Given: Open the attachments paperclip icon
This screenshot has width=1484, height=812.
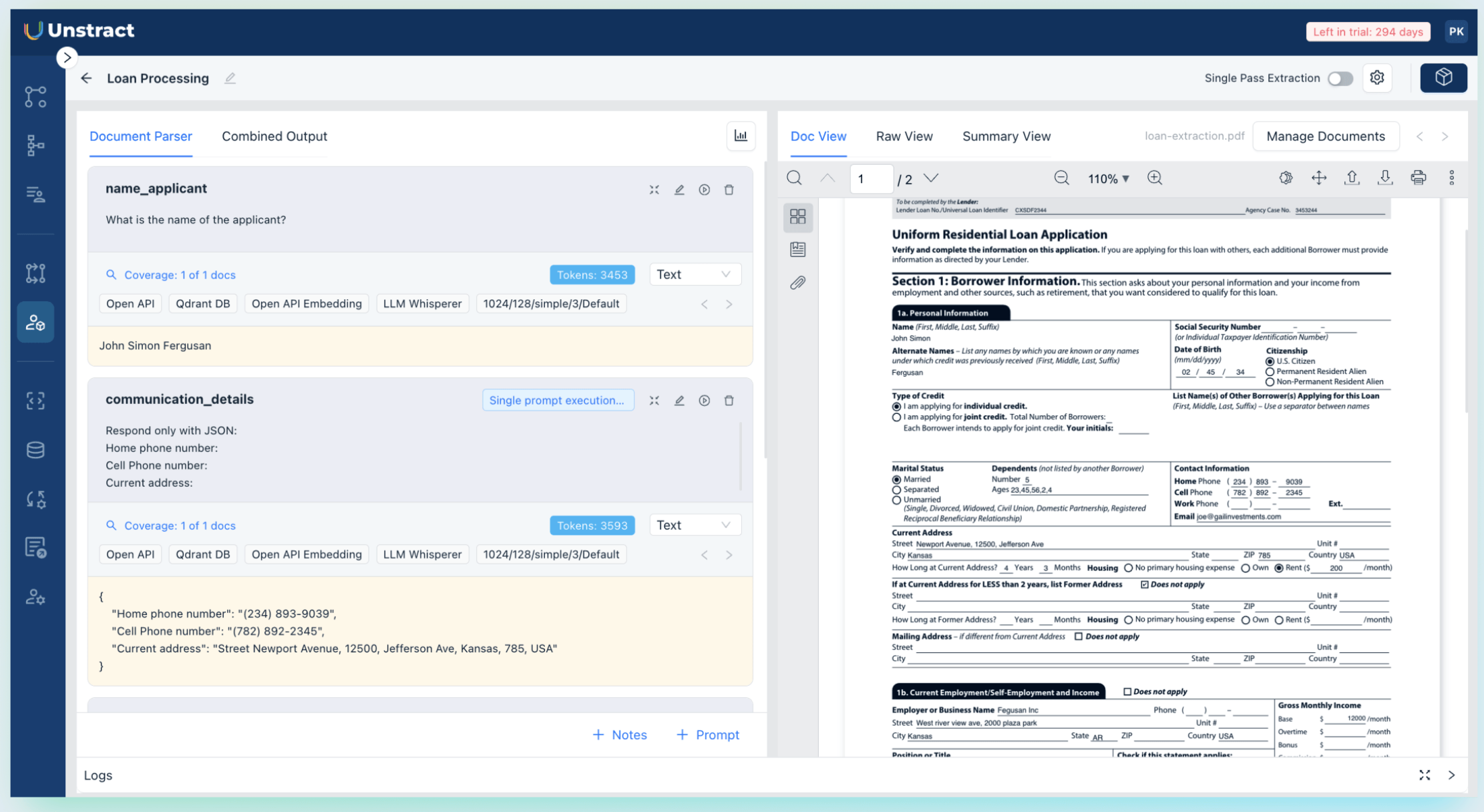Looking at the screenshot, I should pyautogui.click(x=797, y=283).
